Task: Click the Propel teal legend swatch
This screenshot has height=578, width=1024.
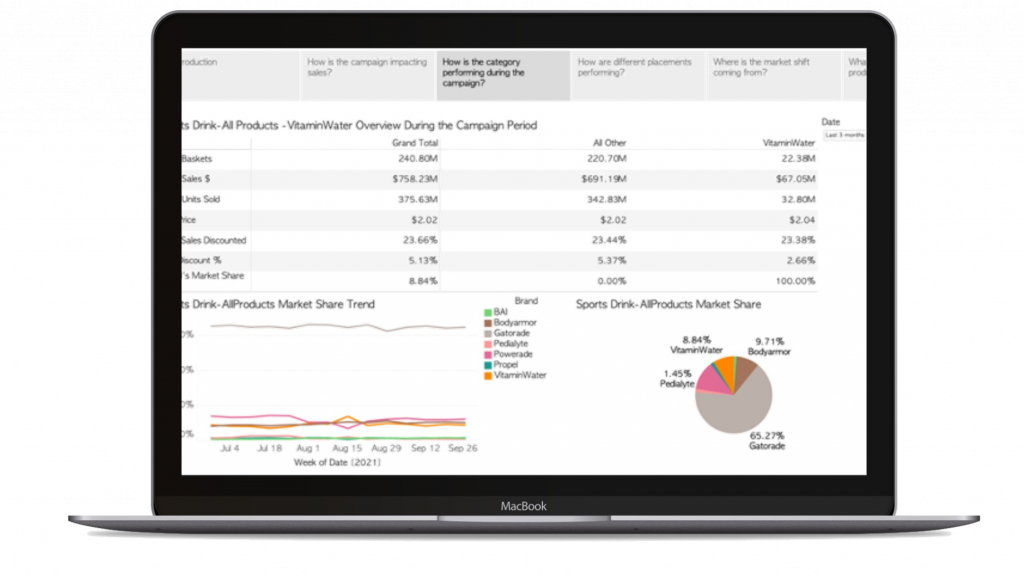Action: click(x=488, y=365)
